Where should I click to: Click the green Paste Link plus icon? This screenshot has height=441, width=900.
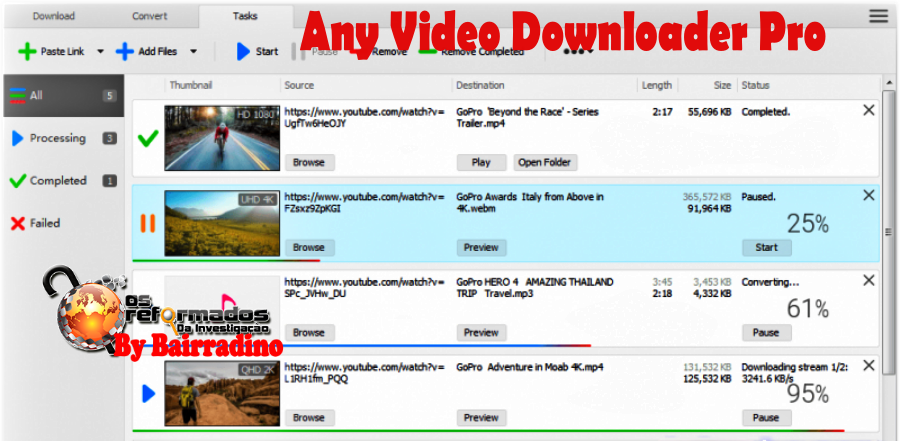(x=27, y=52)
